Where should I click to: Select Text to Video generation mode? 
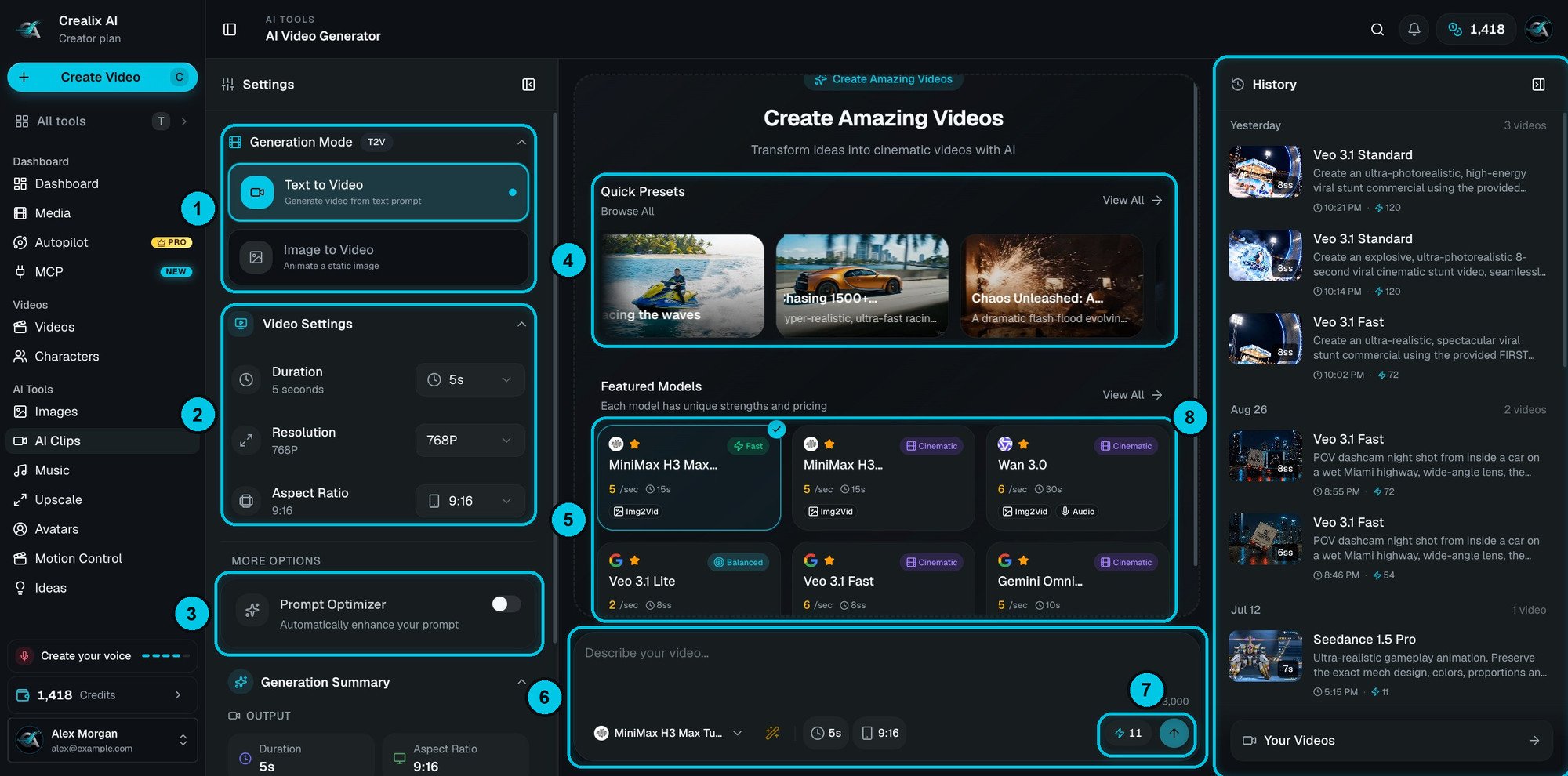379,192
